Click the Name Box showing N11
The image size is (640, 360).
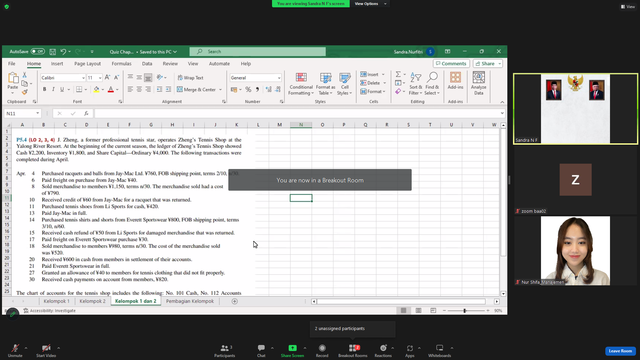coord(22,113)
